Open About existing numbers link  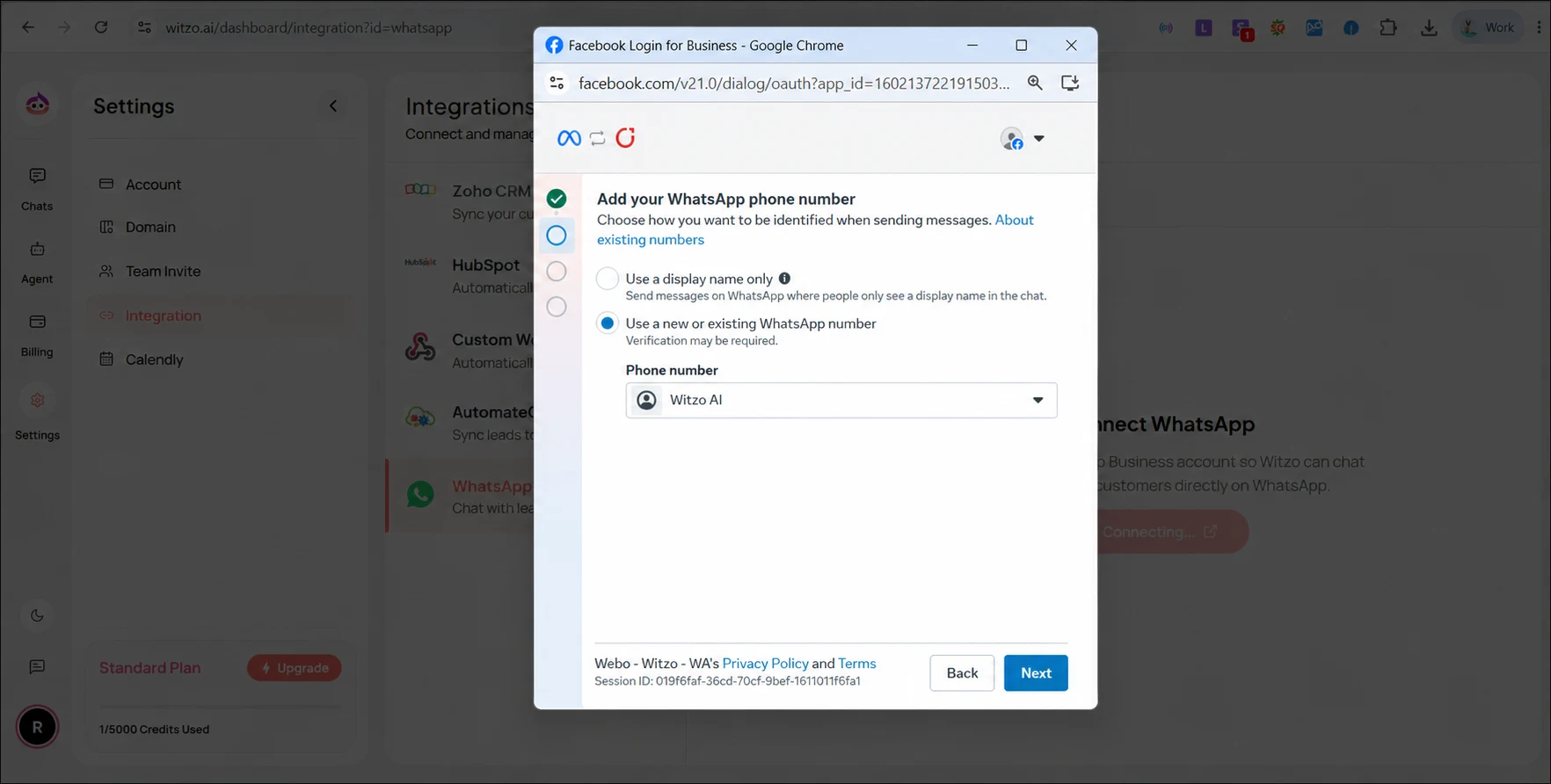pos(651,239)
